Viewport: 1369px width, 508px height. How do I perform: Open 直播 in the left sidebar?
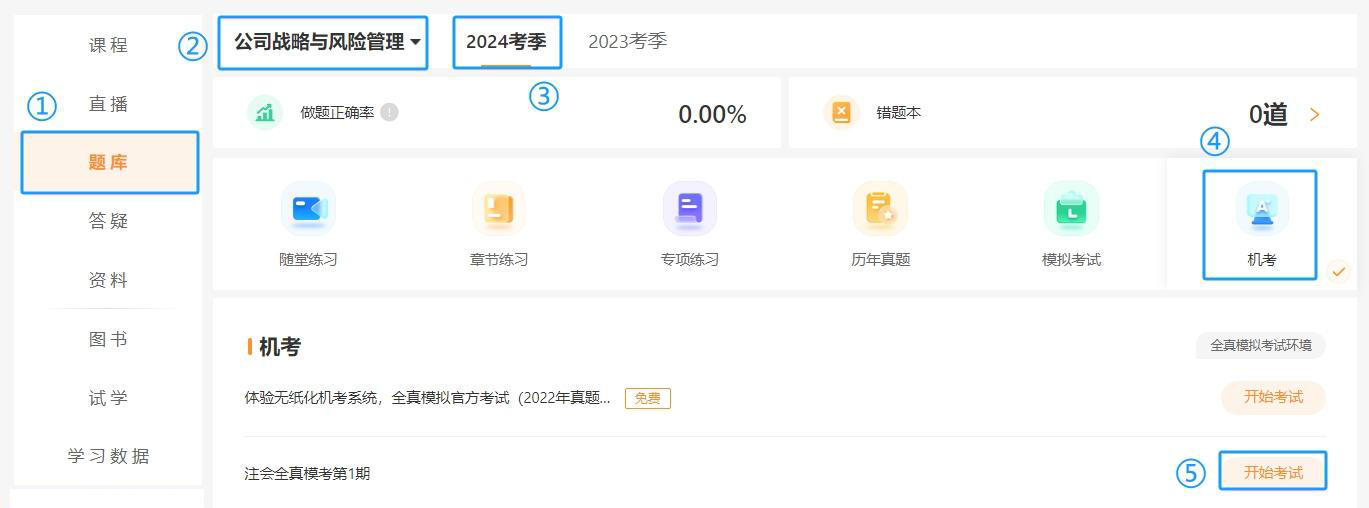[108, 104]
